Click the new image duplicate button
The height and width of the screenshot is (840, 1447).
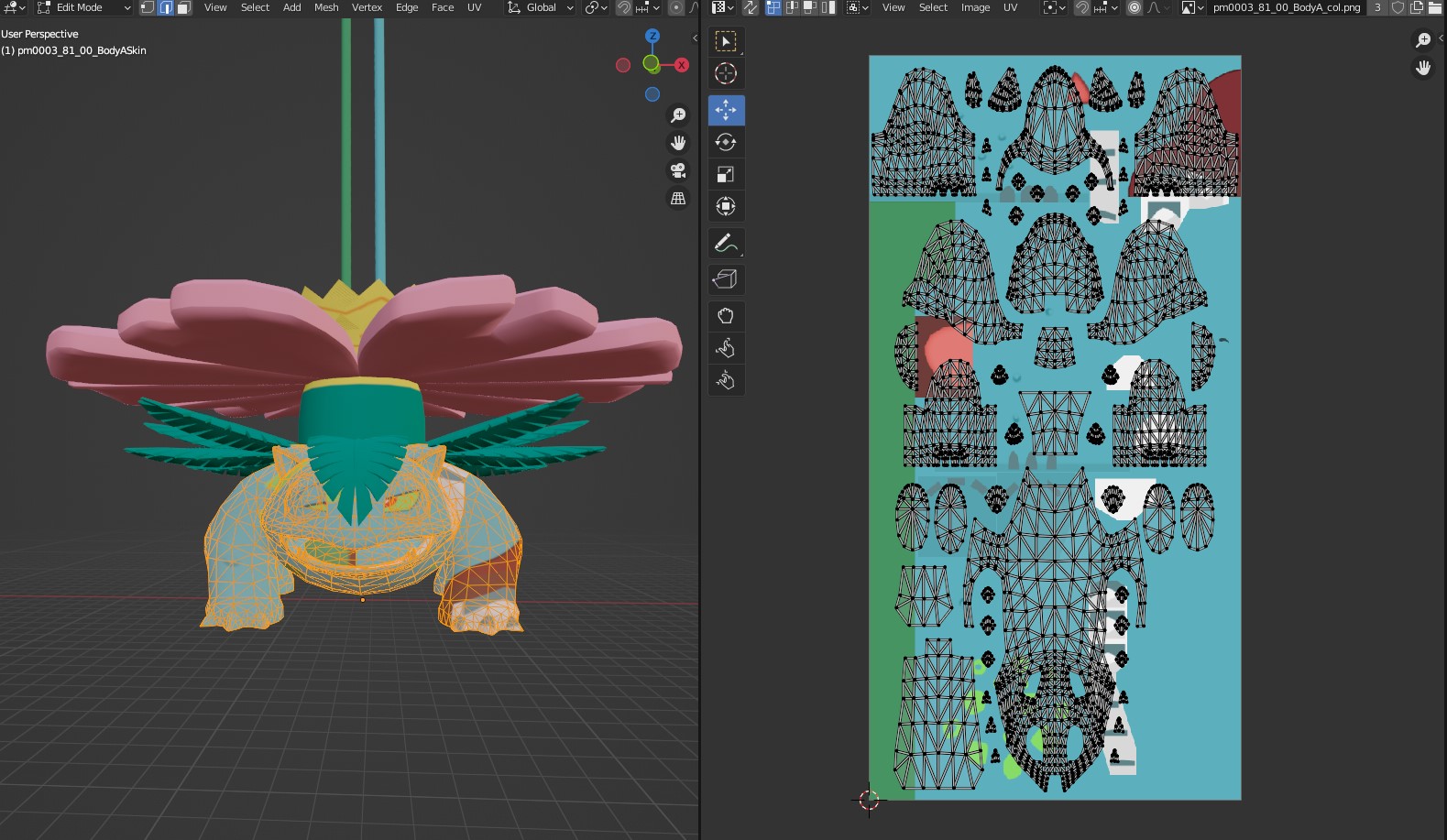1417,7
